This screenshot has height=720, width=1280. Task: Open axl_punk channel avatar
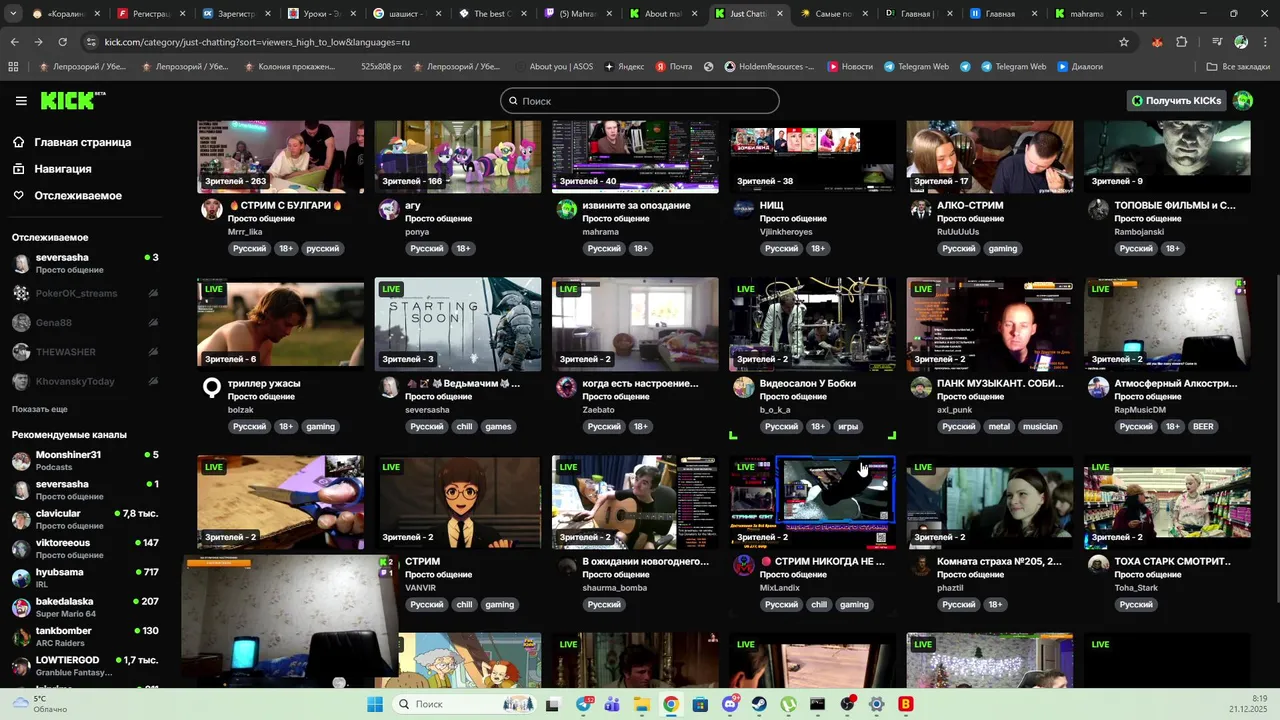click(921, 387)
